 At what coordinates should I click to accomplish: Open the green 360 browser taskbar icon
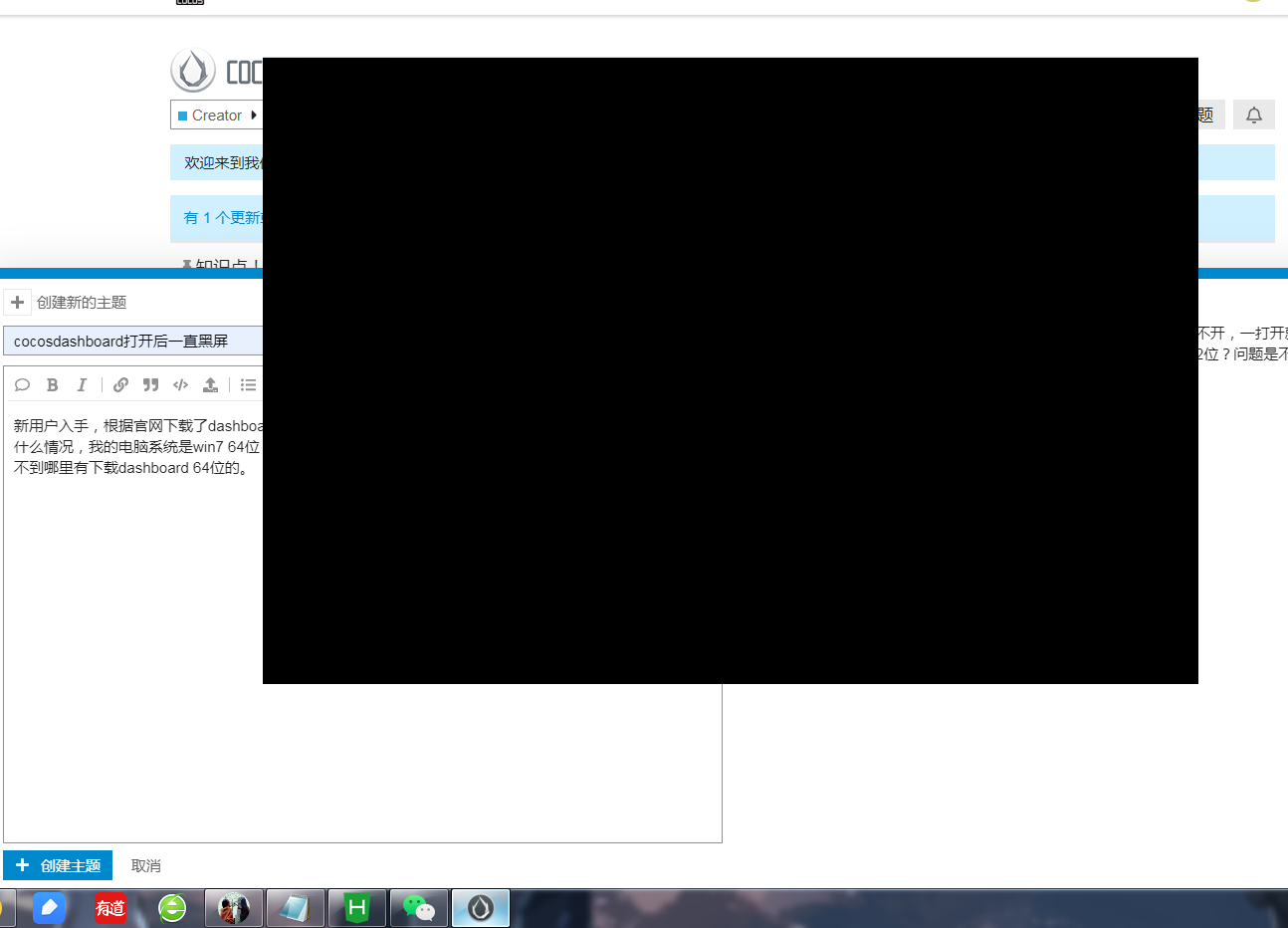point(172,908)
